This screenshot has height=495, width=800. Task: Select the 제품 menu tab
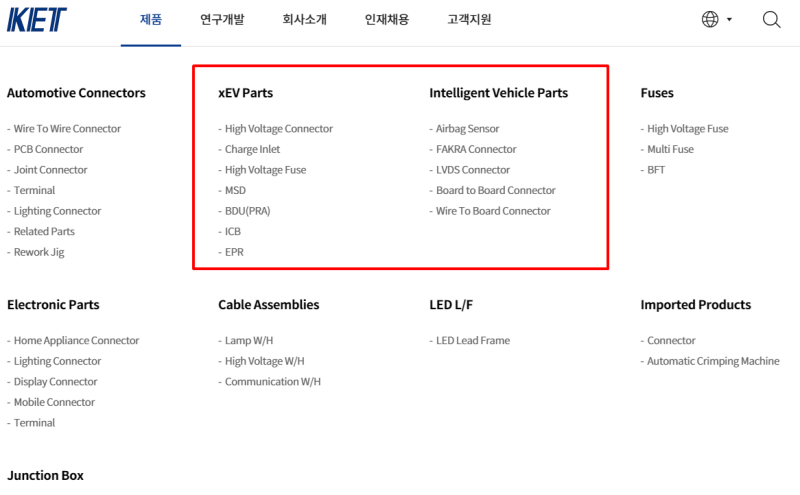(151, 19)
